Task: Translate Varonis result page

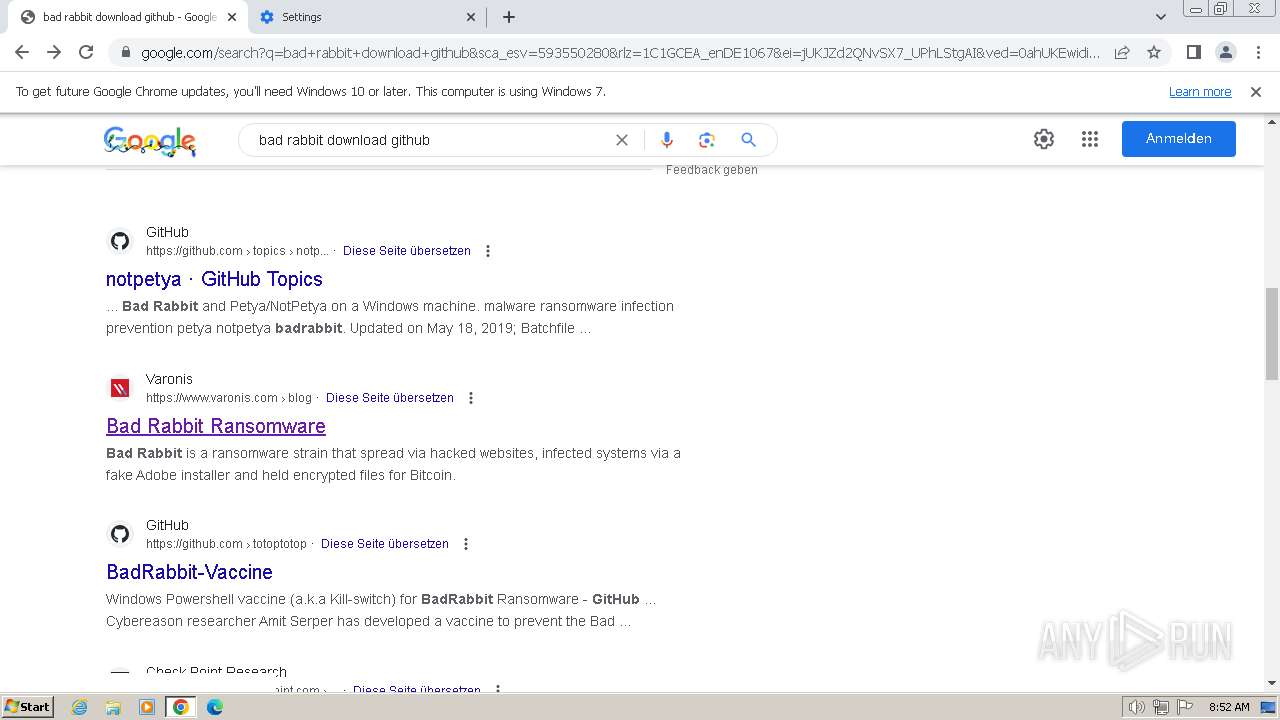Action: point(390,398)
